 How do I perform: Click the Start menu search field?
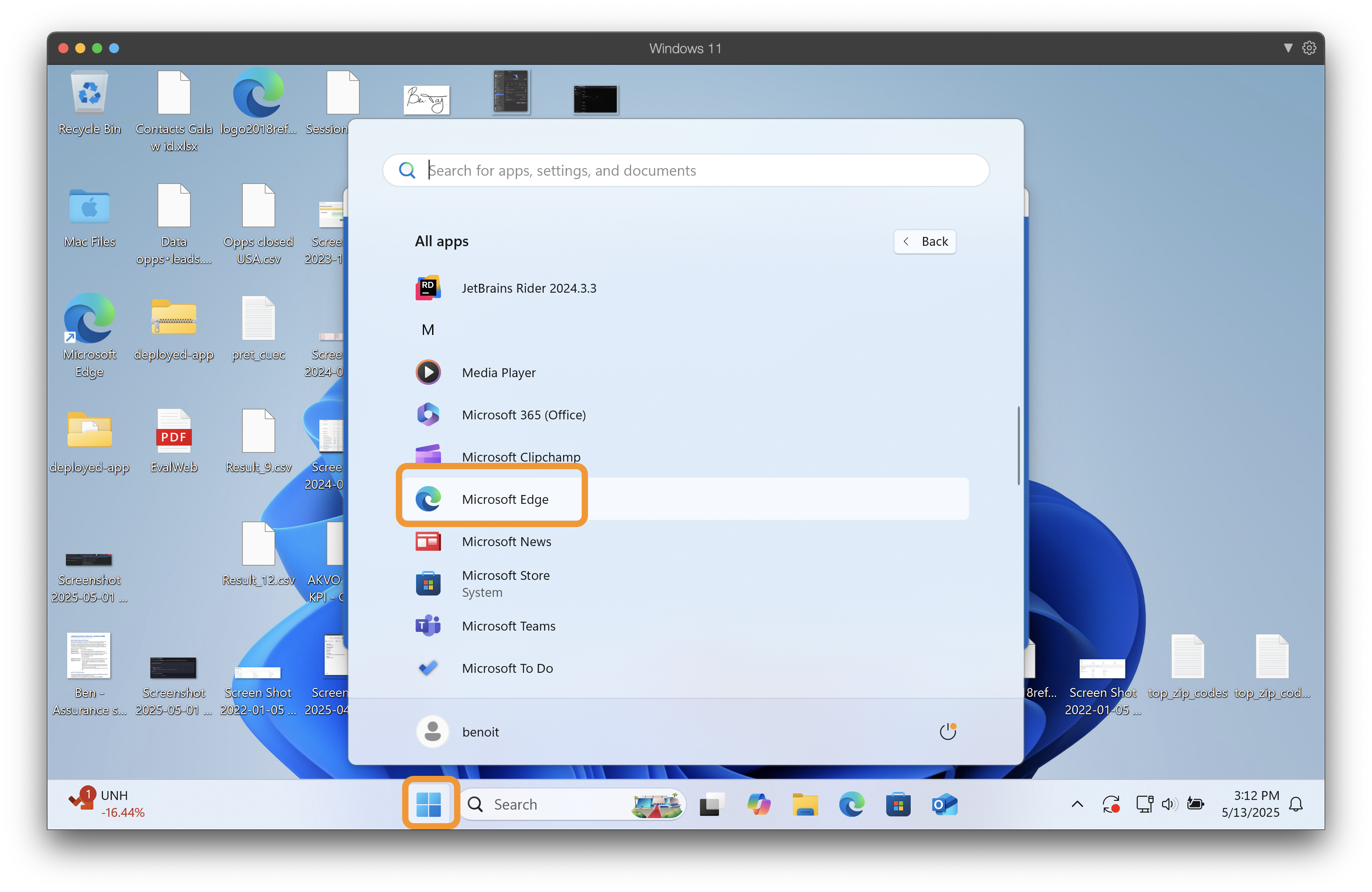pyautogui.click(x=686, y=170)
